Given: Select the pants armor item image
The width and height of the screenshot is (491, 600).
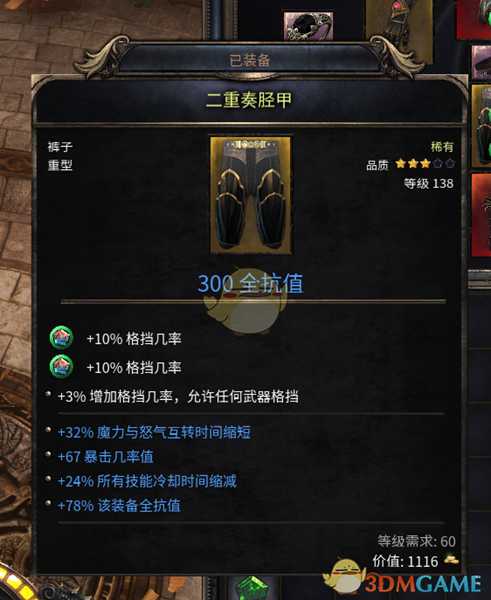Looking at the screenshot, I should click(251, 195).
